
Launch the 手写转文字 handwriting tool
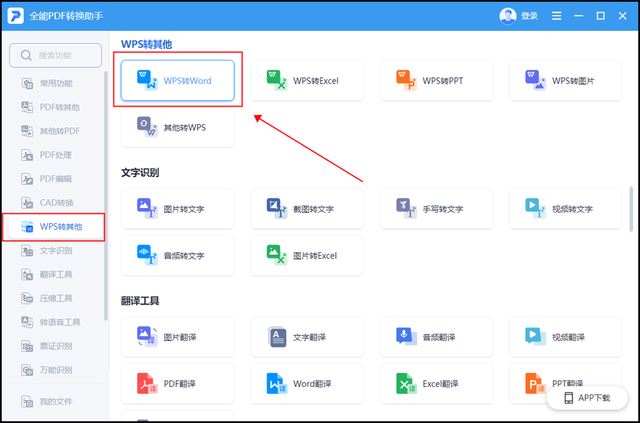click(436, 209)
